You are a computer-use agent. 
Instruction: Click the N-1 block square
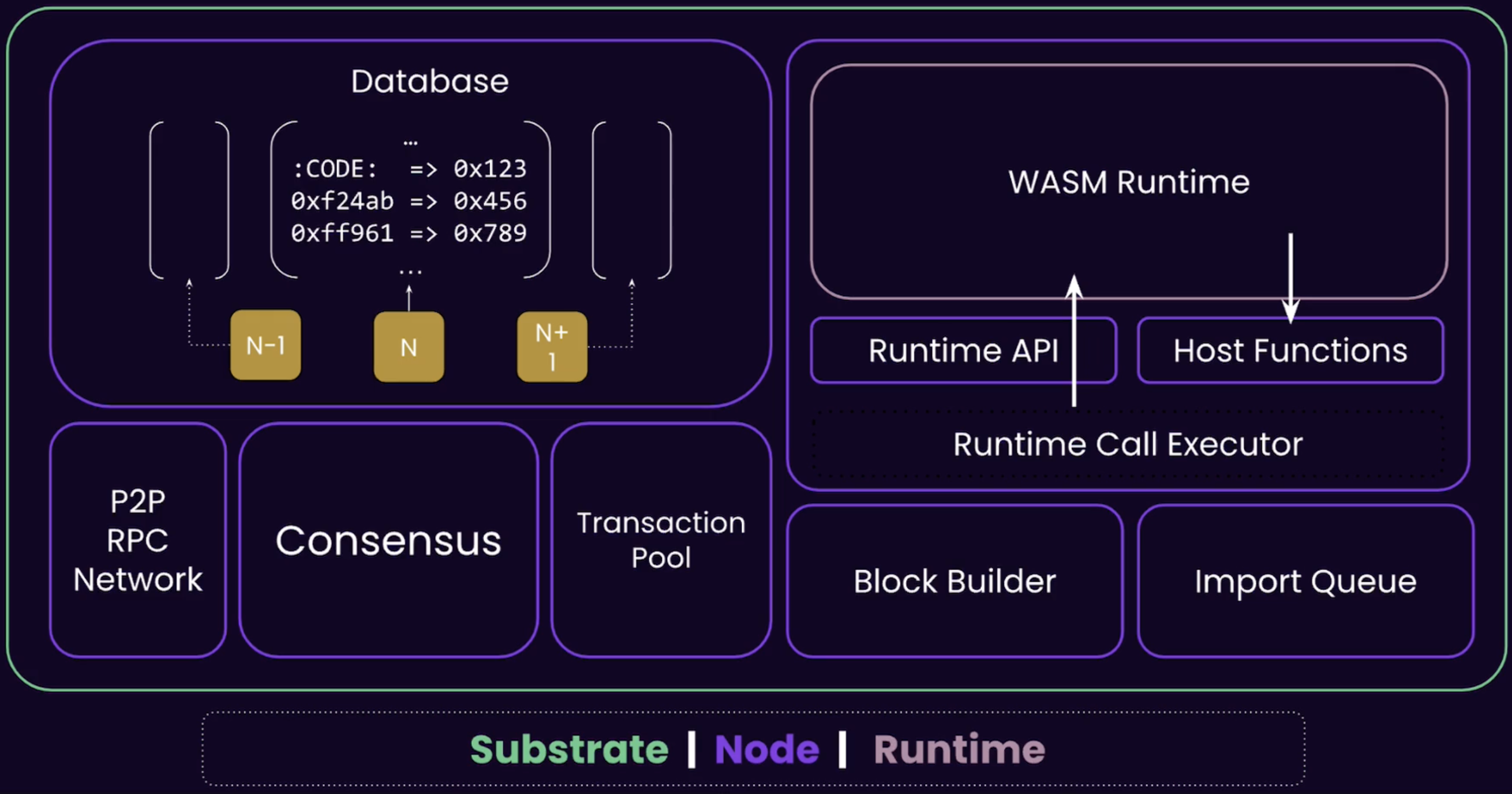265,345
